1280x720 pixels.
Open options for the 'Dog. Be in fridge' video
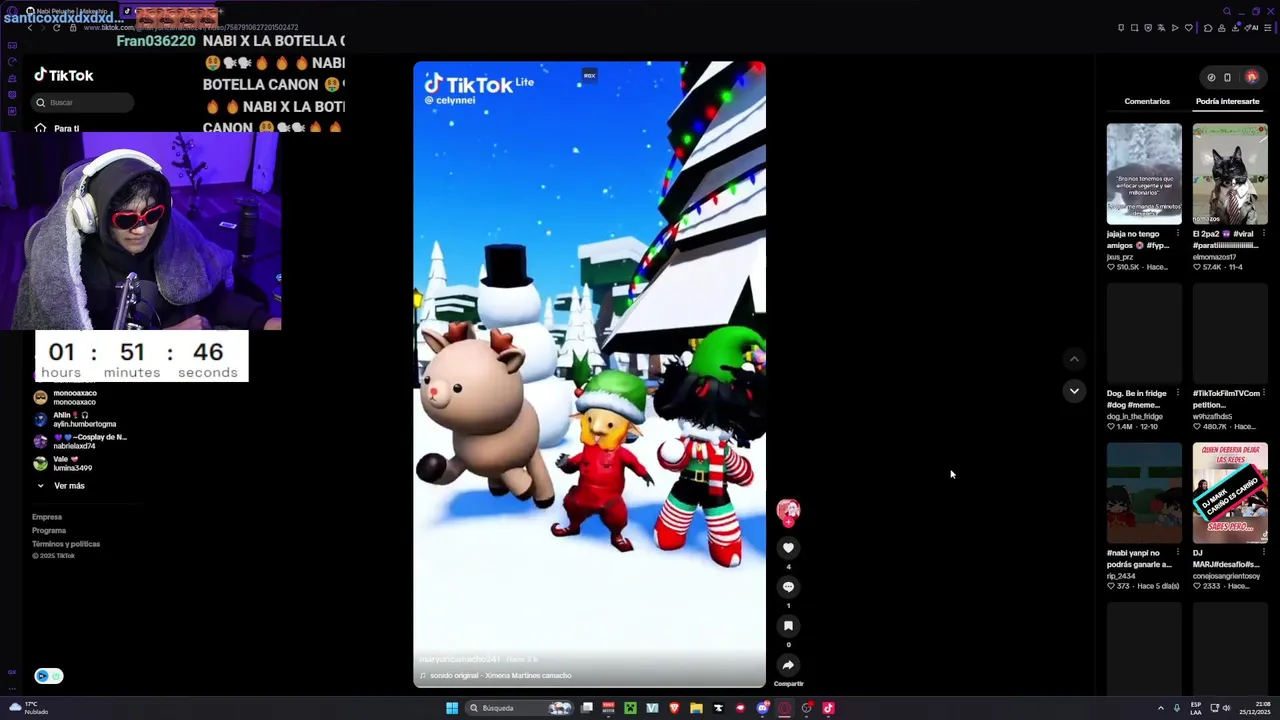[1177, 393]
